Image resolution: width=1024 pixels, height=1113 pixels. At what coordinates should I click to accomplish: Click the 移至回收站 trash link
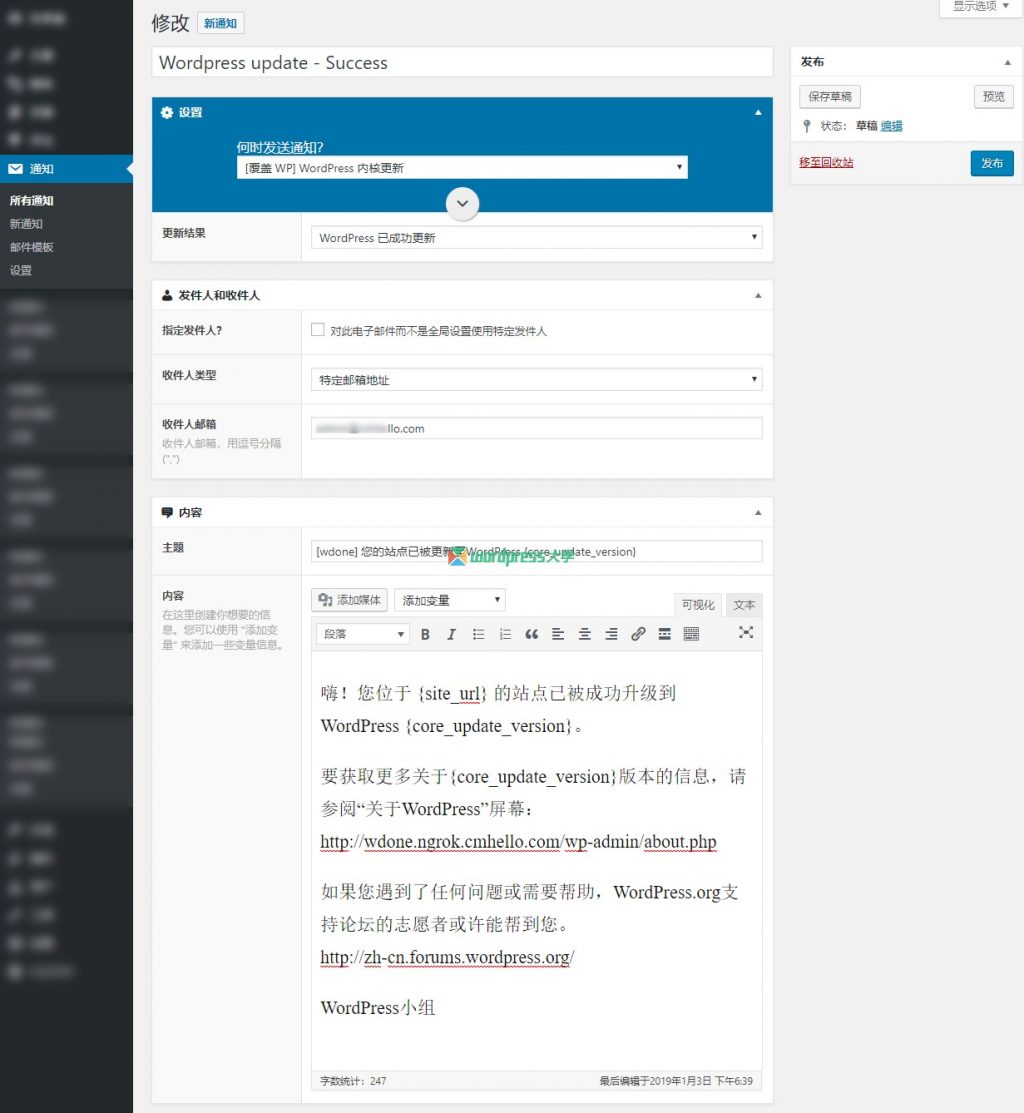[826, 162]
